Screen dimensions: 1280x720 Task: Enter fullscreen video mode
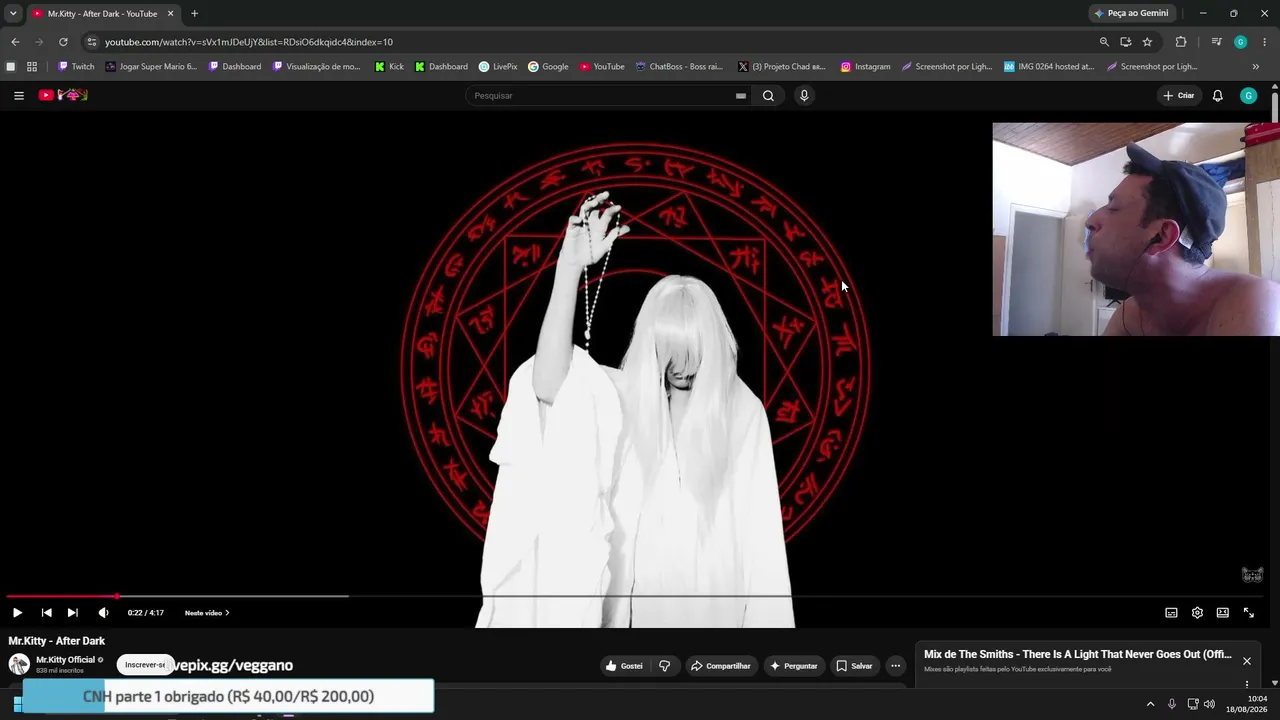point(1249,613)
